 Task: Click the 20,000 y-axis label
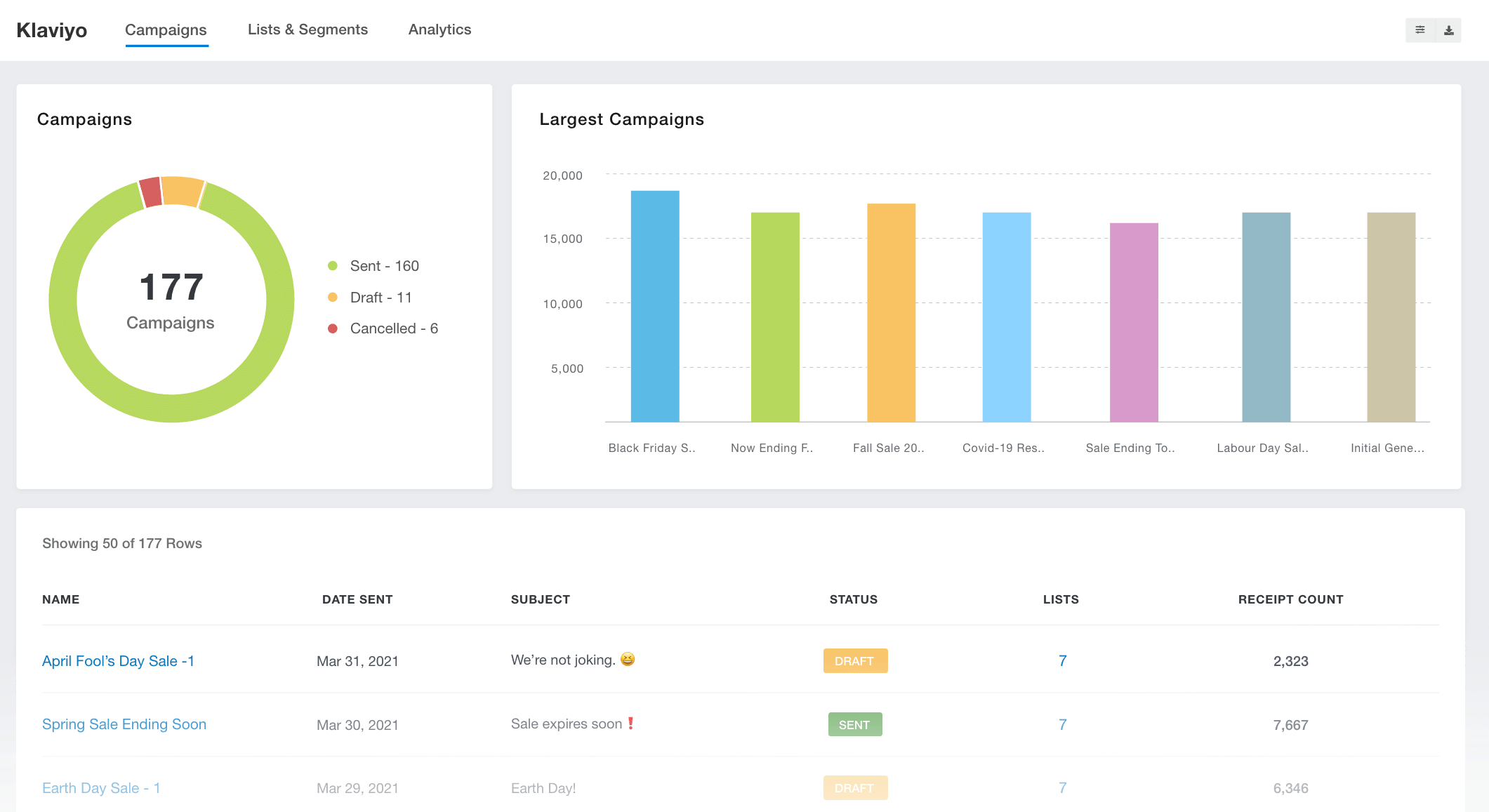coord(562,175)
